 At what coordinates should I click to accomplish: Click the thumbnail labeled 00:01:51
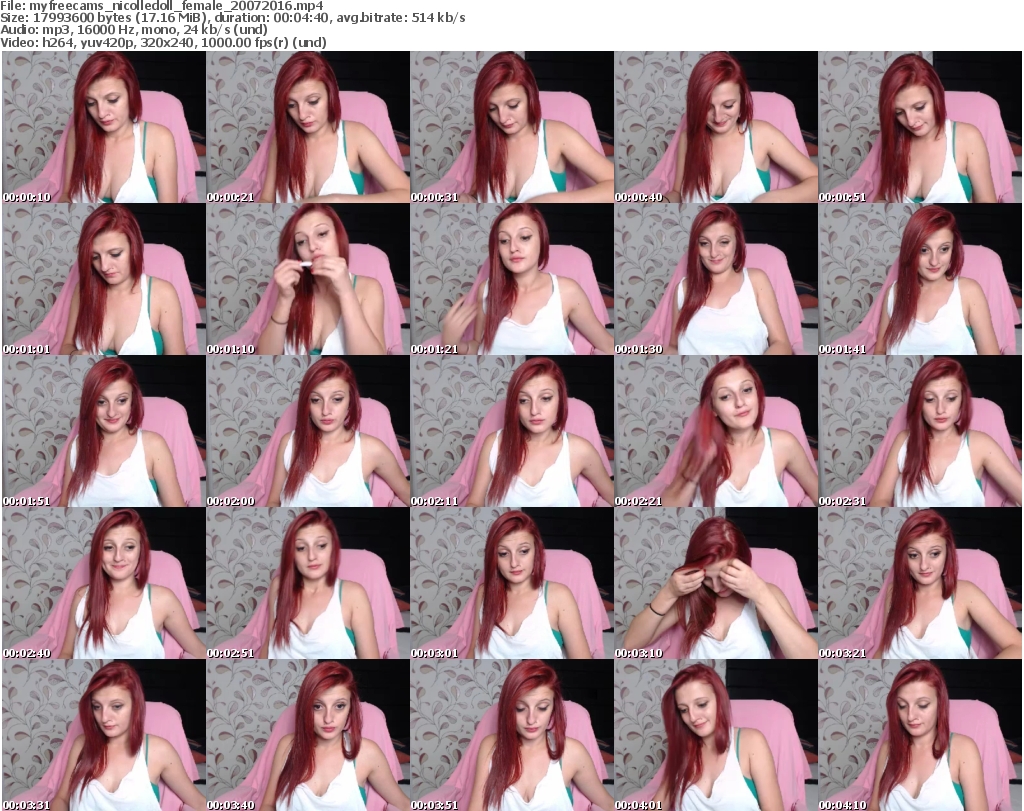point(104,431)
